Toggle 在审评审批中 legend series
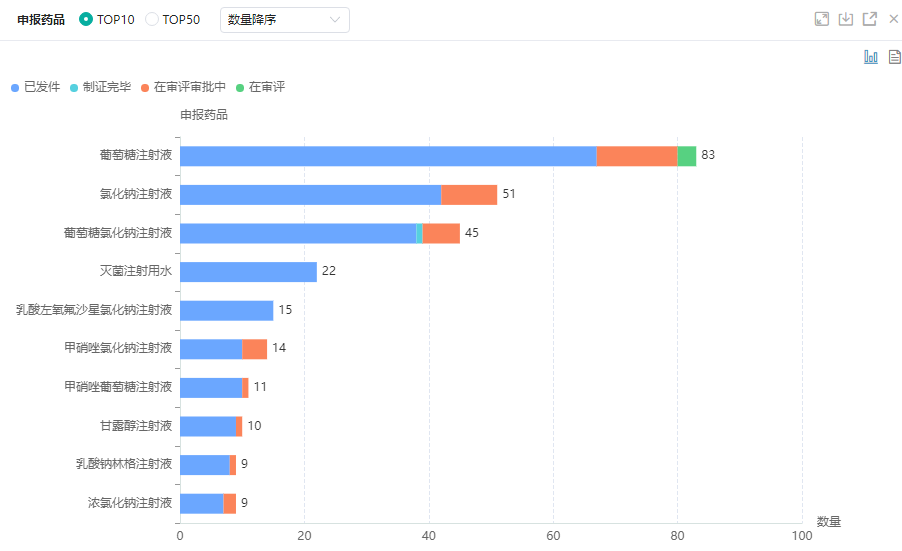902x551 pixels. click(x=183, y=88)
